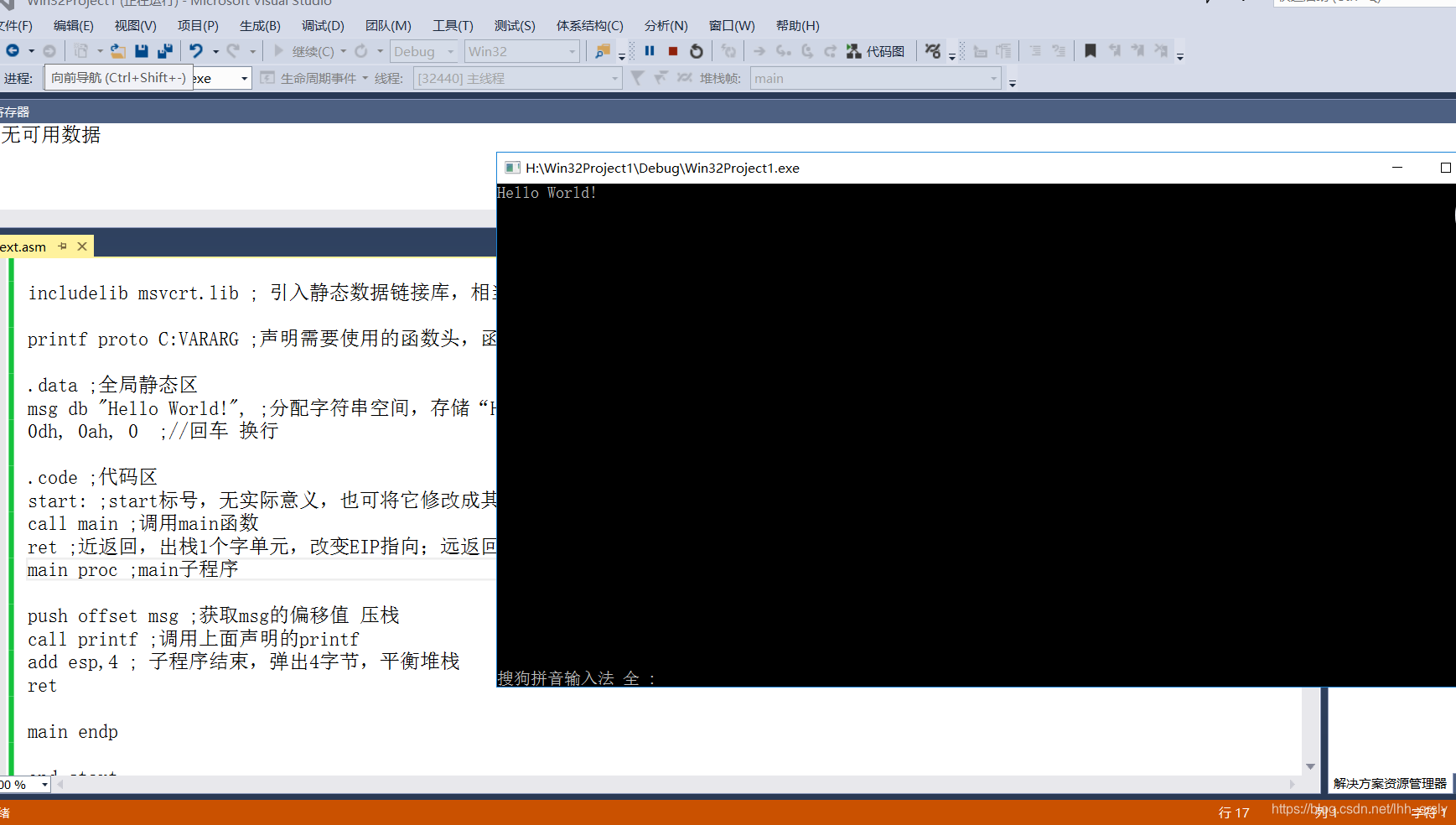
Task: Redo with the gray redo arrow
Action: click(x=234, y=51)
